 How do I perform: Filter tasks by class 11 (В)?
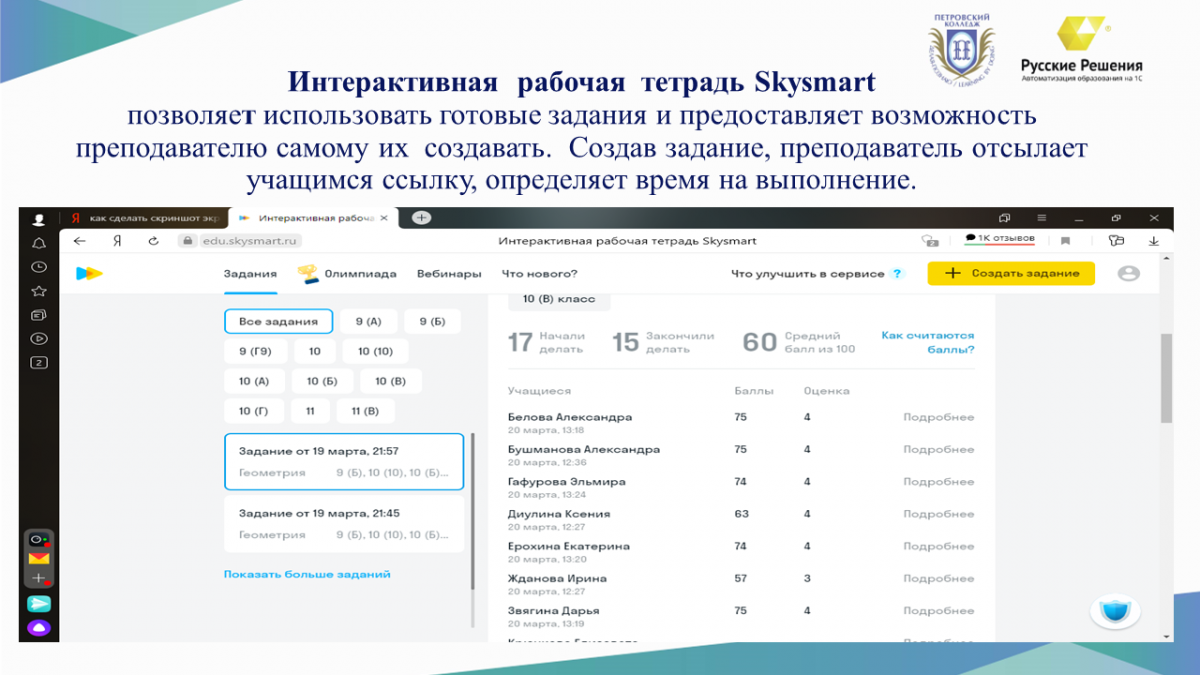click(364, 411)
